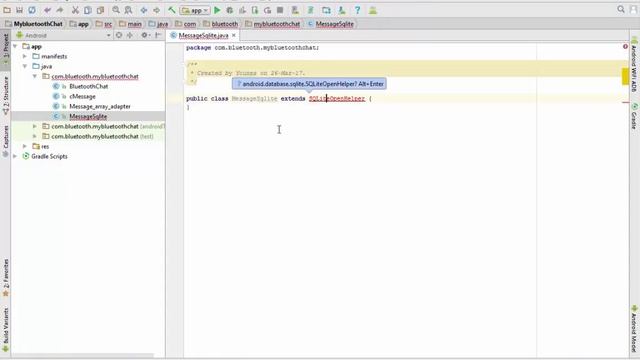Close the MessageSqlite.java tab
The height and width of the screenshot is (360, 640).
click(x=234, y=36)
